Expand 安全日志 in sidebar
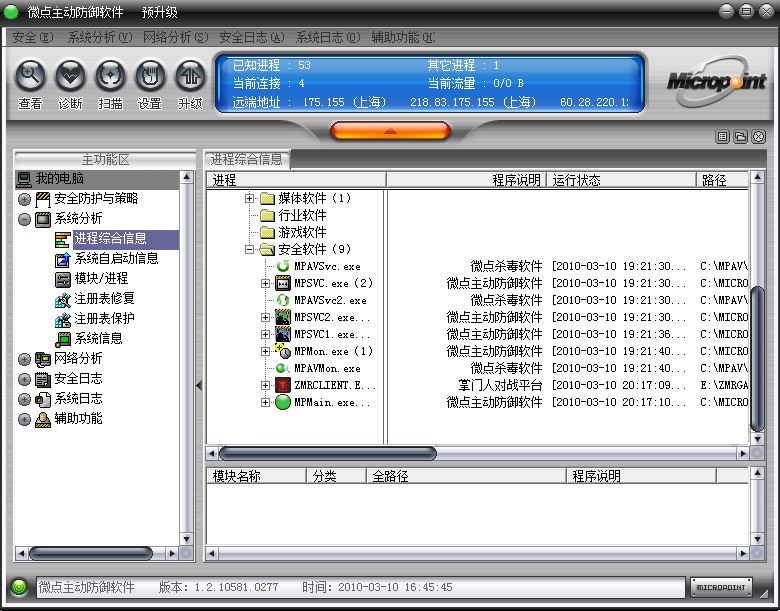The image size is (780, 611). 24,379
